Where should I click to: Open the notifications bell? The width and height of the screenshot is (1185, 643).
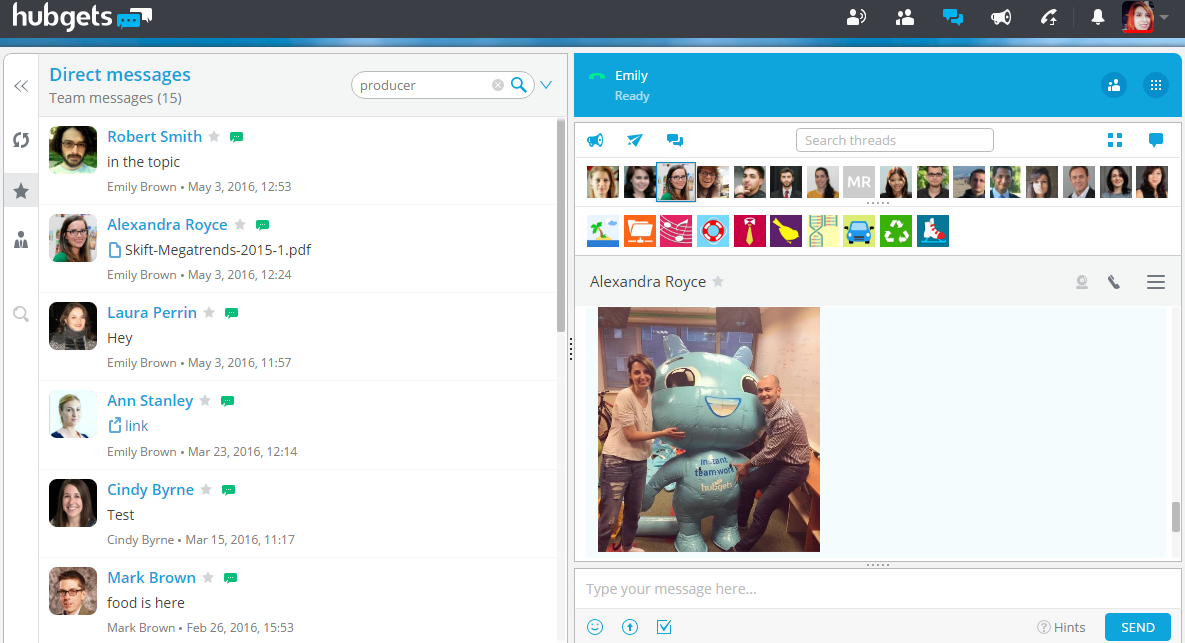tap(1098, 17)
